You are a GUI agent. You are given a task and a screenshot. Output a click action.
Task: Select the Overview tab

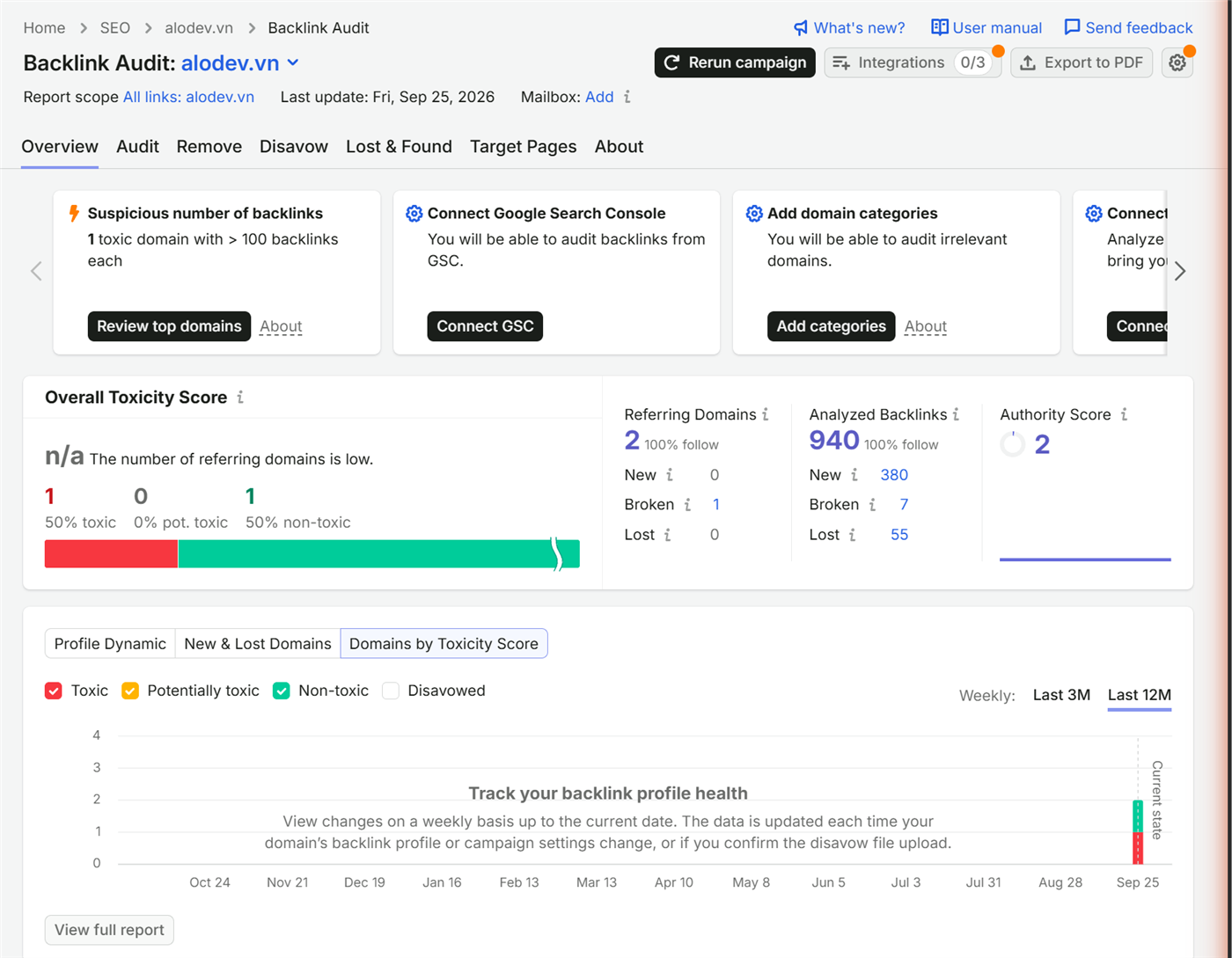tap(60, 147)
